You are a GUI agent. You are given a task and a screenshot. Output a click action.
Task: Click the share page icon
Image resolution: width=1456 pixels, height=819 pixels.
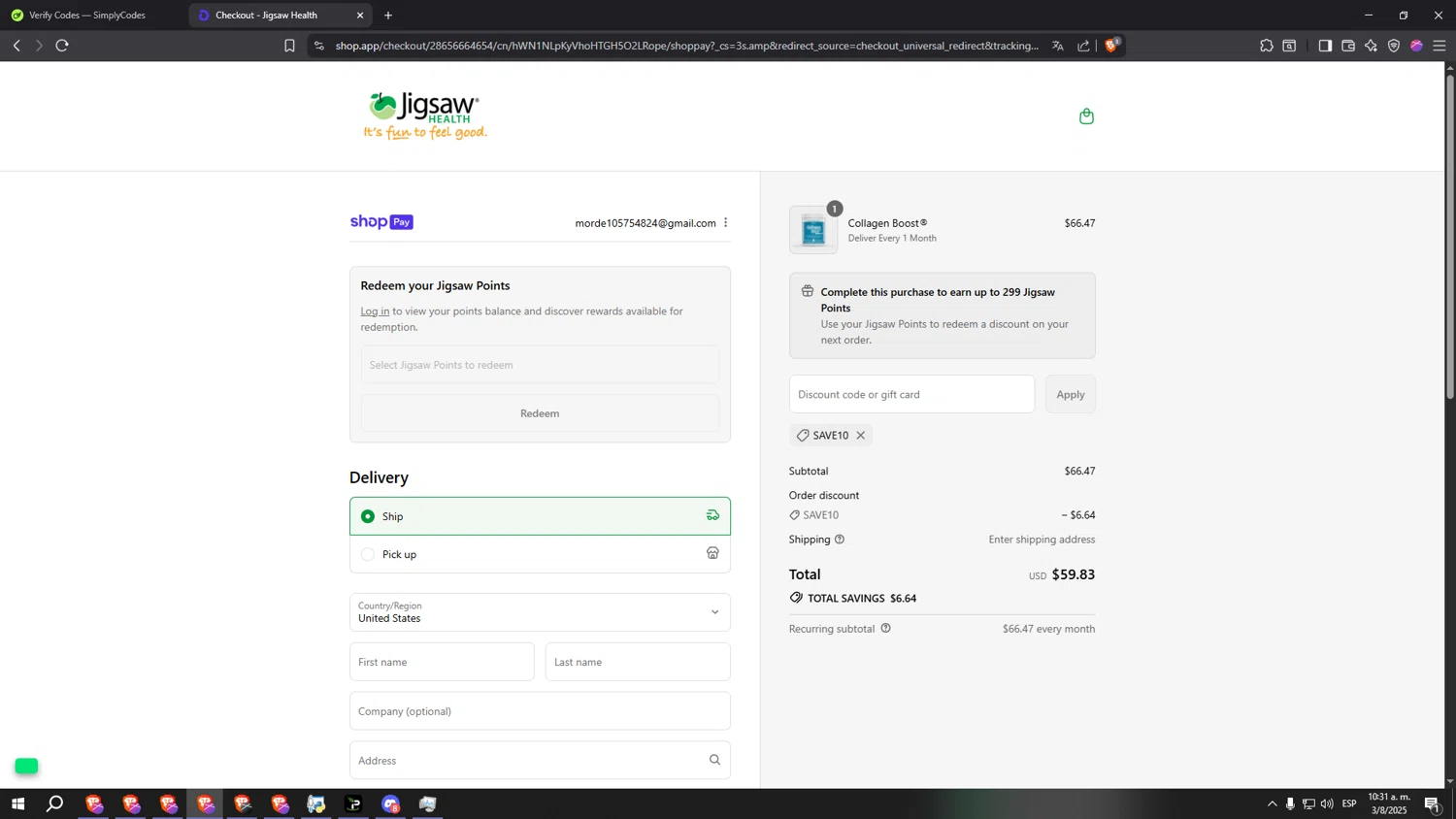[x=1083, y=46]
